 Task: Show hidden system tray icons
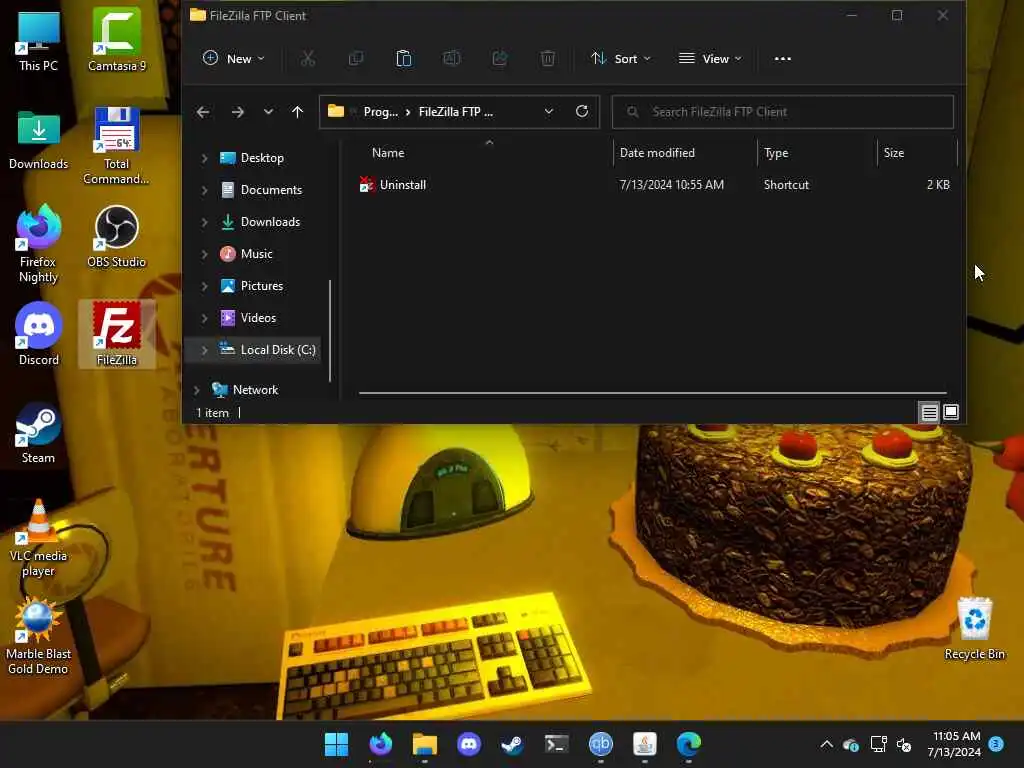pos(826,744)
